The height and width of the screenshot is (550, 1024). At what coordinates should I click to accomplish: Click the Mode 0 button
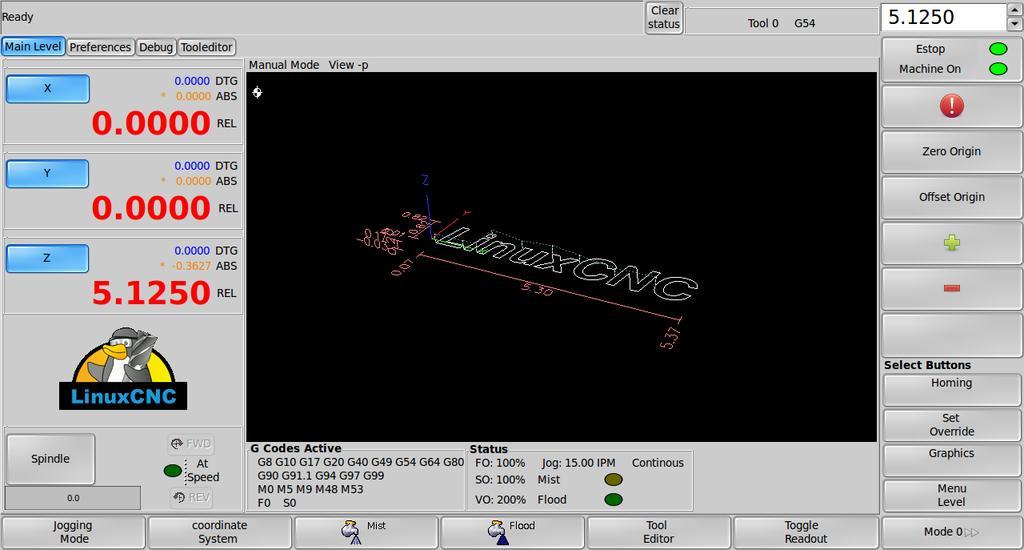tap(952, 532)
